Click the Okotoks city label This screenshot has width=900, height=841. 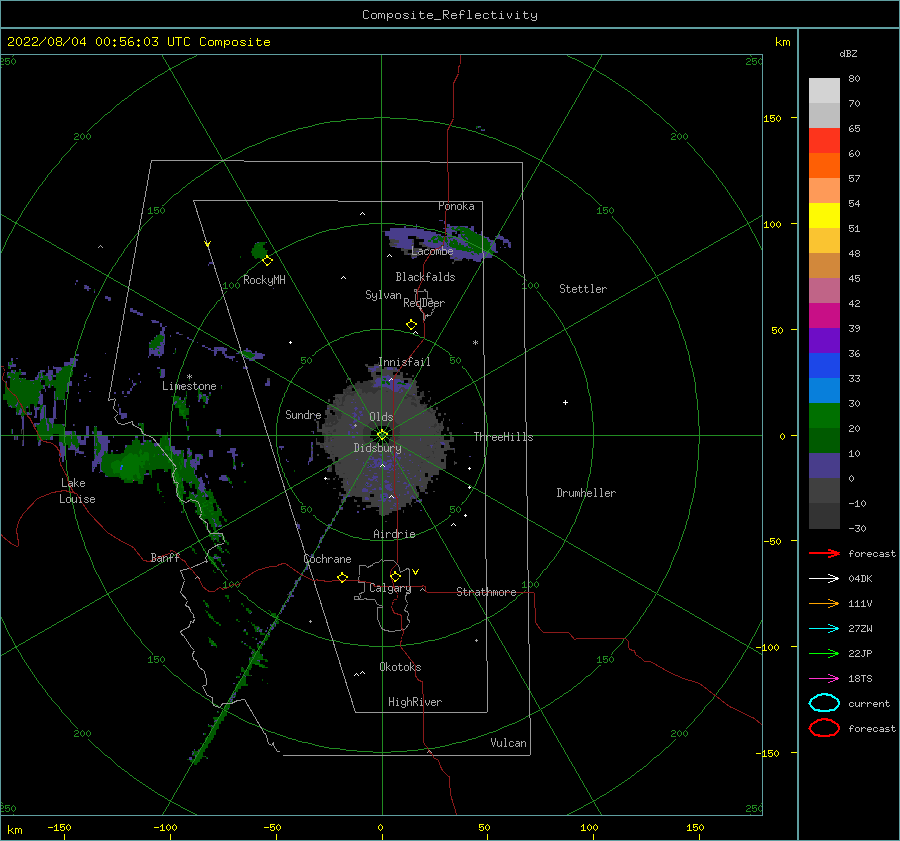click(400, 666)
